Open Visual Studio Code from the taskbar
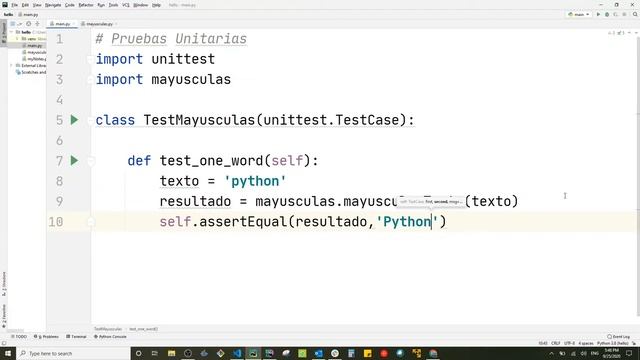The width and height of the screenshot is (640, 360). [237, 353]
